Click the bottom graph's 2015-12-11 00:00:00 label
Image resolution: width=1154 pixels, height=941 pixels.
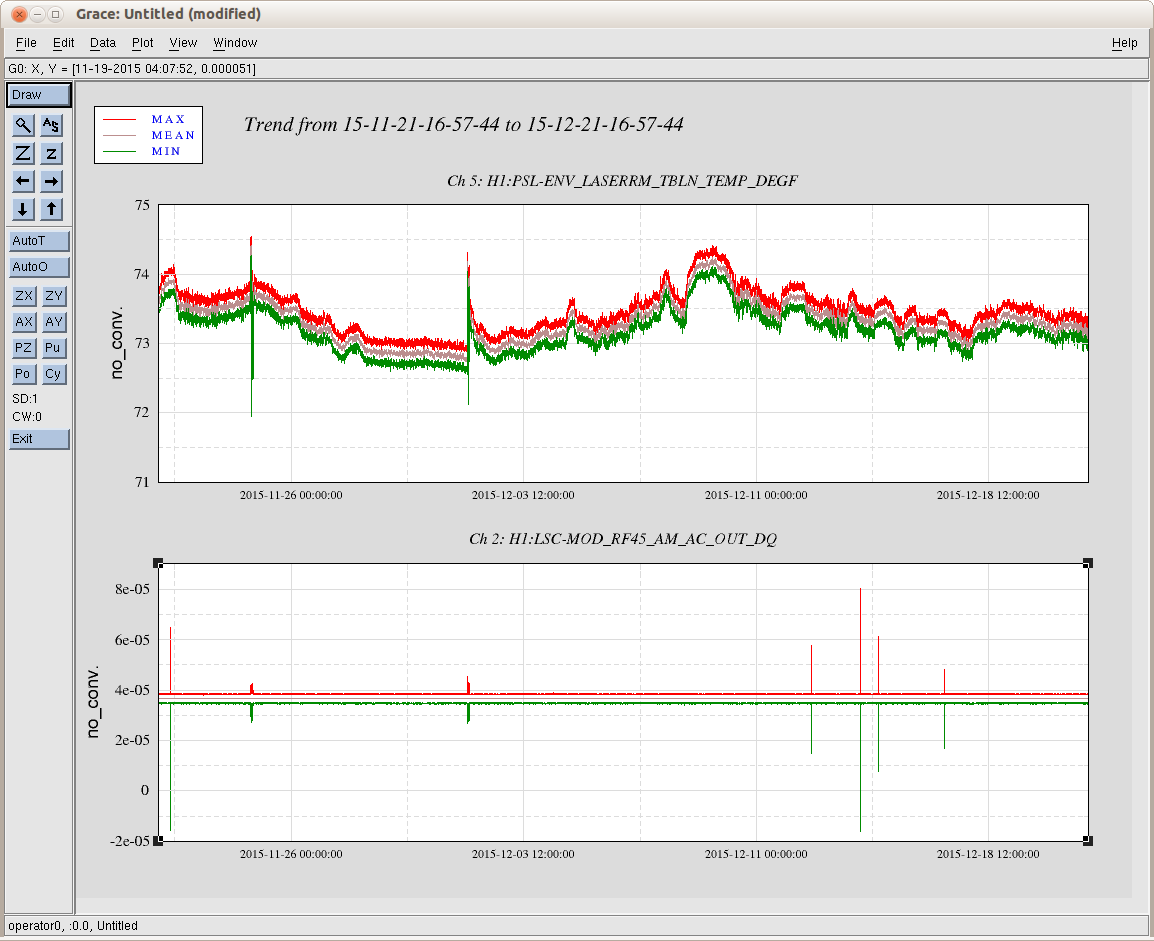[x=756, y=854]
